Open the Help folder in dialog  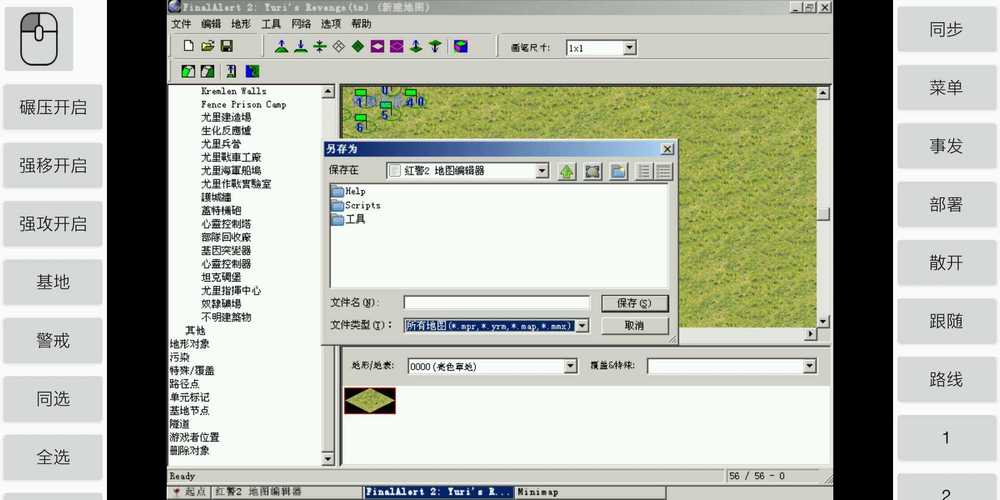tap(348, 191)
